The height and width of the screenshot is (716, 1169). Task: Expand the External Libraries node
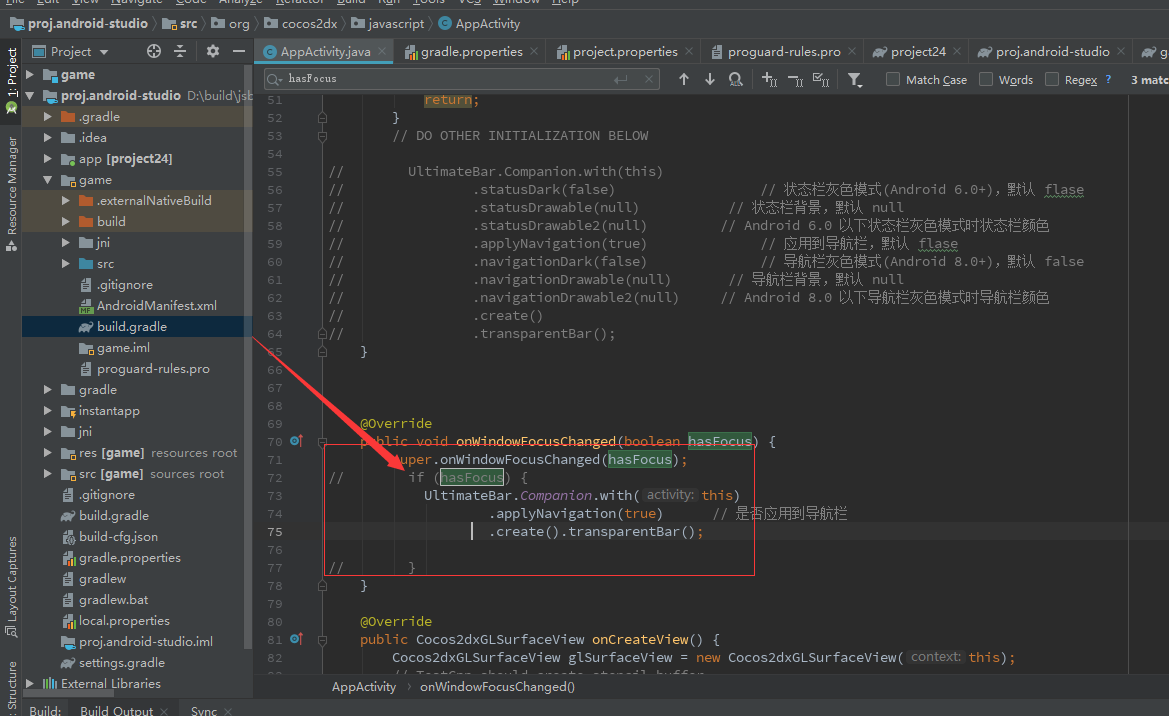30,684
